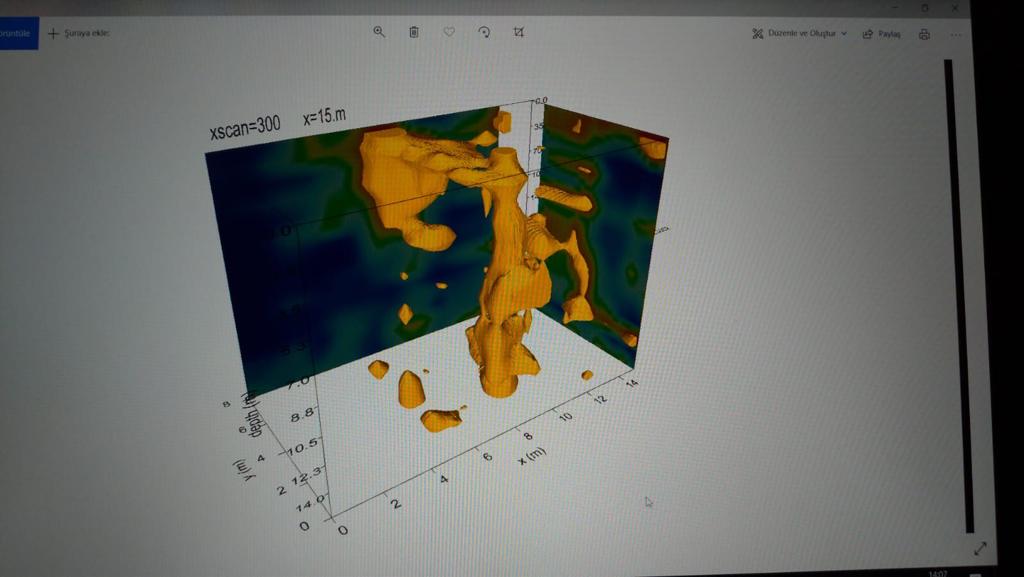Image resolution: width=1024 pixels, height=577 pixels.
Task: Select the crop tool icon
Action: click(518, 32)
